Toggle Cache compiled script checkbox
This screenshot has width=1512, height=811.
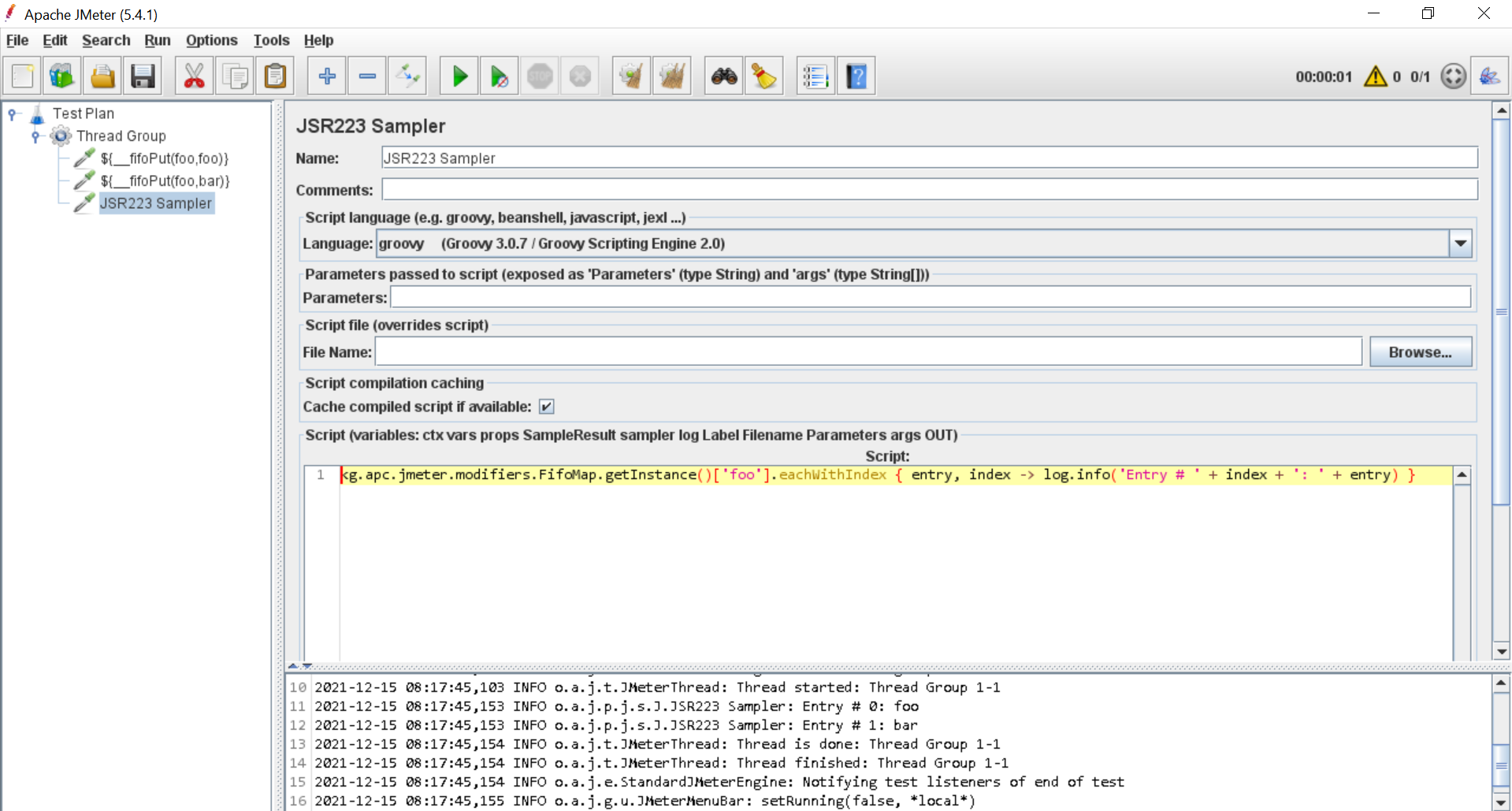tap(547, 407)
